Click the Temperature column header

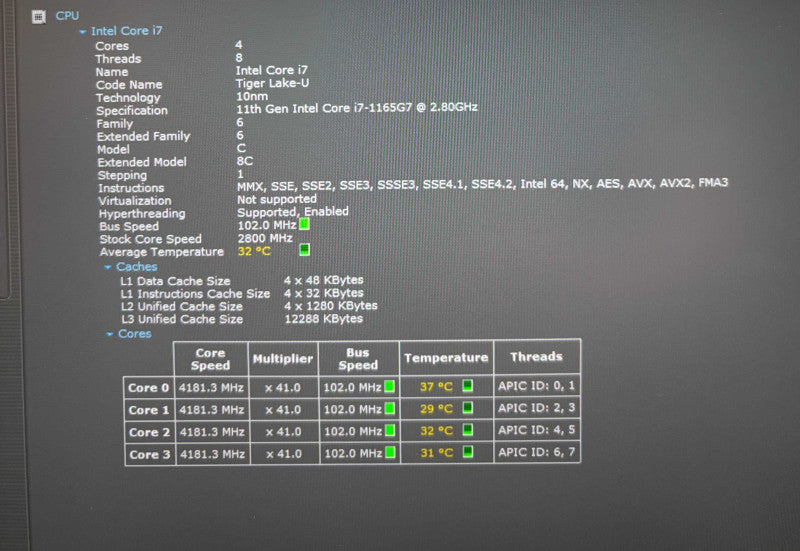(446, 358)
